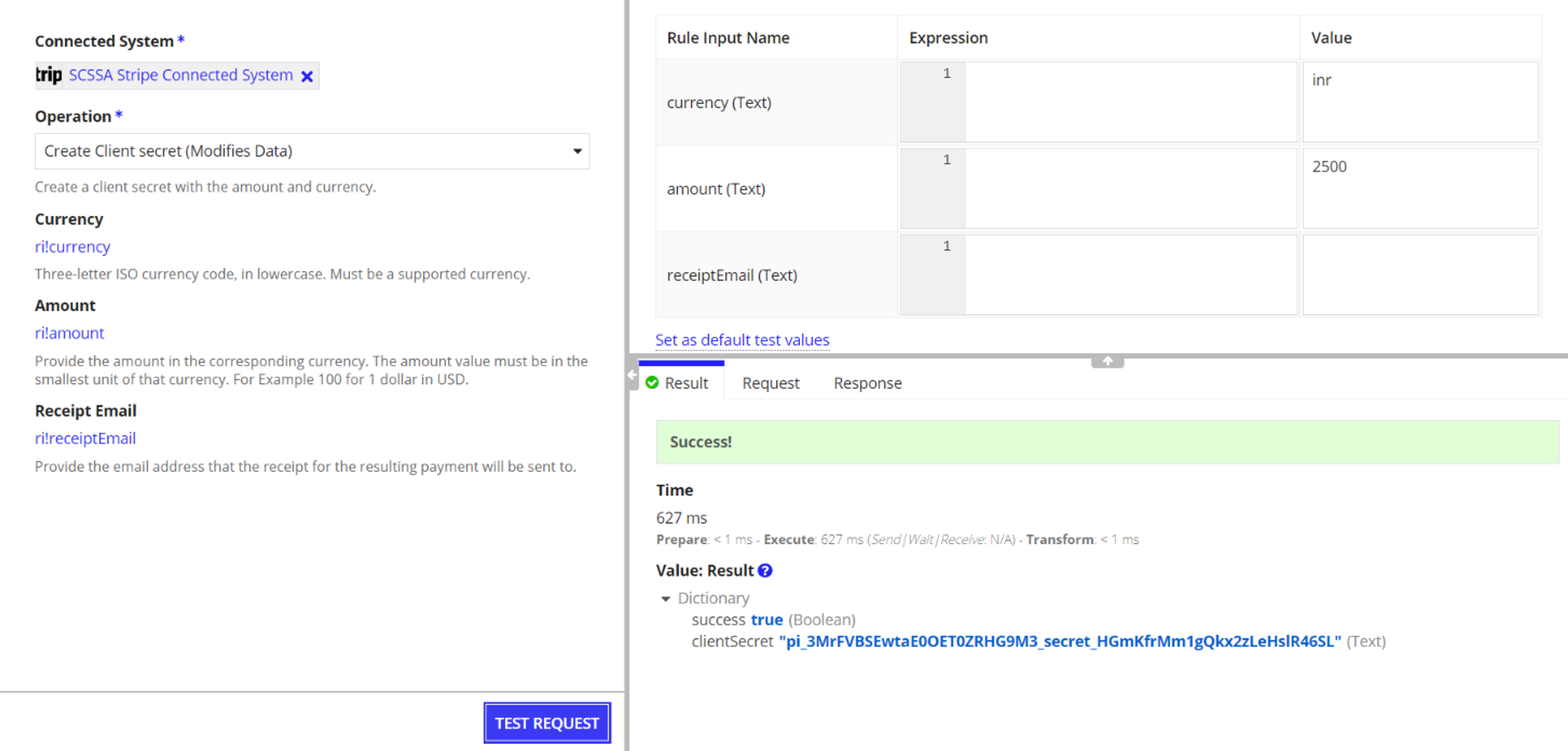
Task: Click the amount value field containing 2500
Action: [x=1420, y=189]
